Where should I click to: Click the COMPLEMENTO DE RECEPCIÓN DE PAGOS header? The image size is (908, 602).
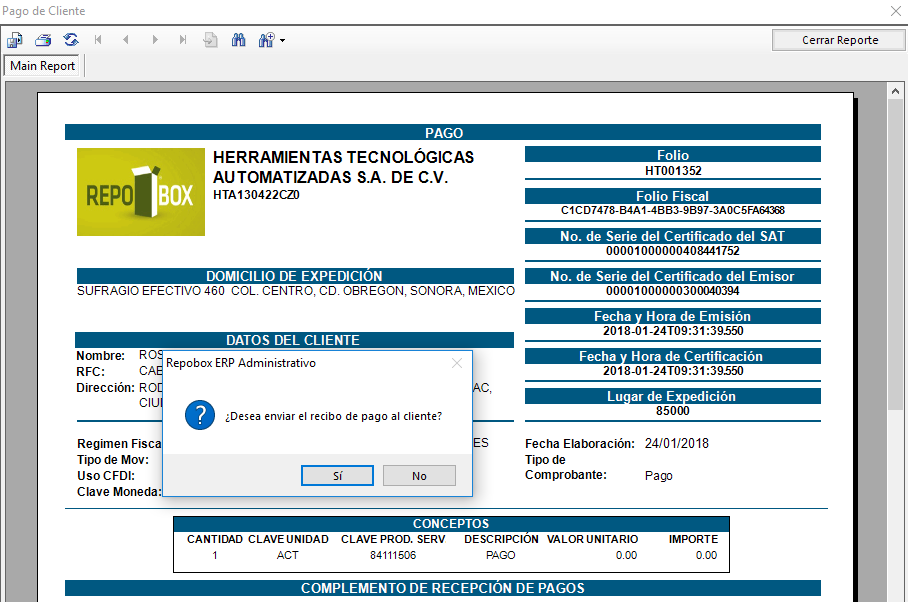point(443,588)
